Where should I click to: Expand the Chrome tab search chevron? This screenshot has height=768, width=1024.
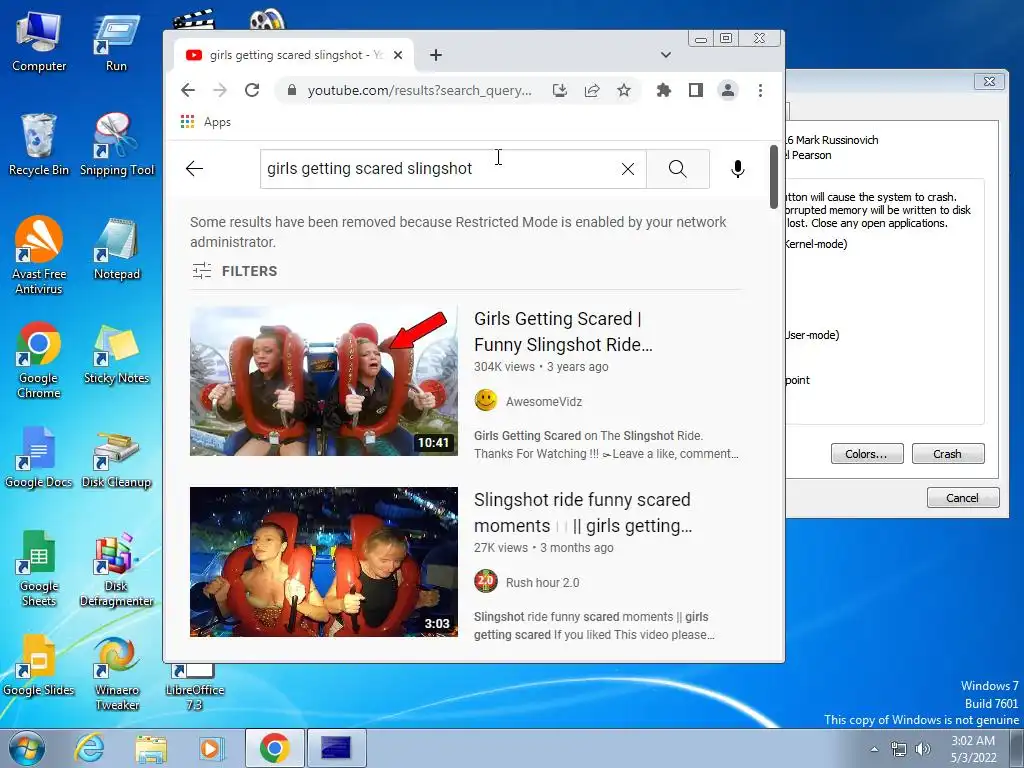pyautogui.click(x=665, y=55)
